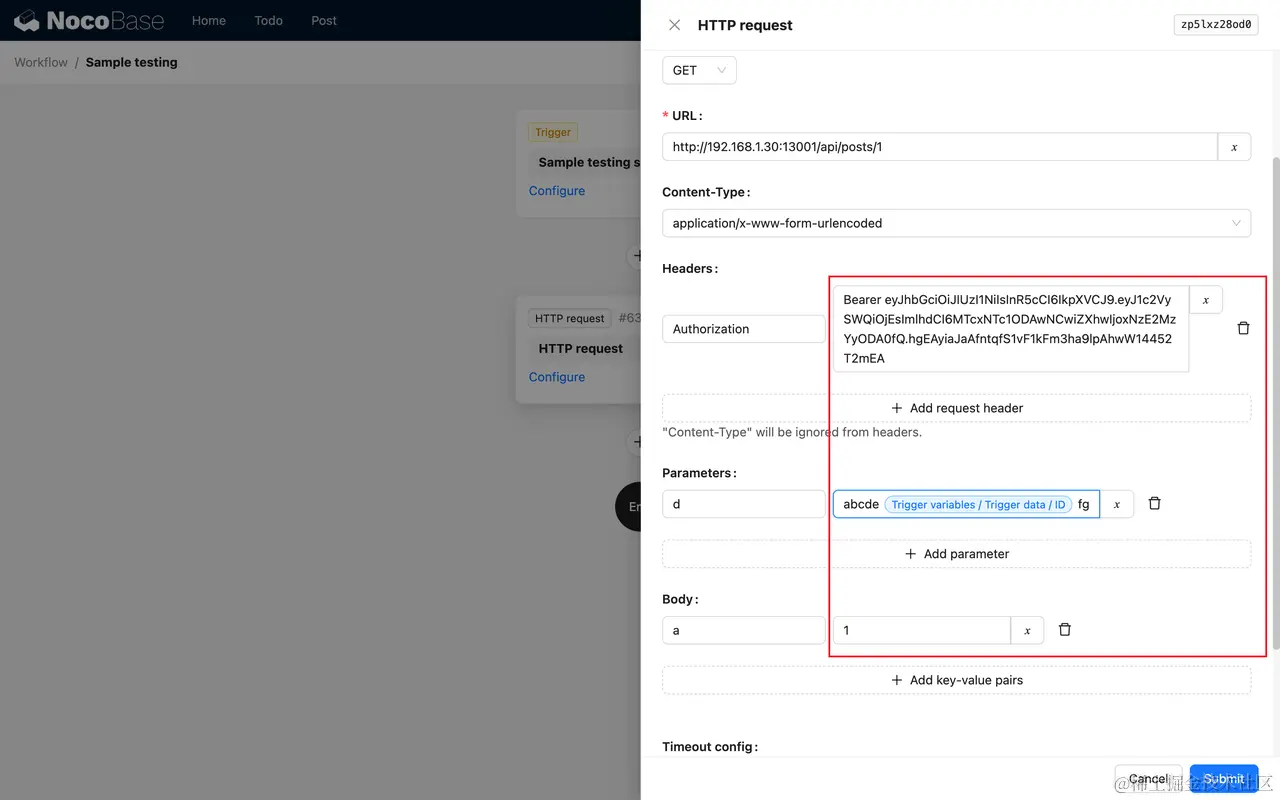
Task: Click Configure link on Trigger node
Action: point(557,191)
